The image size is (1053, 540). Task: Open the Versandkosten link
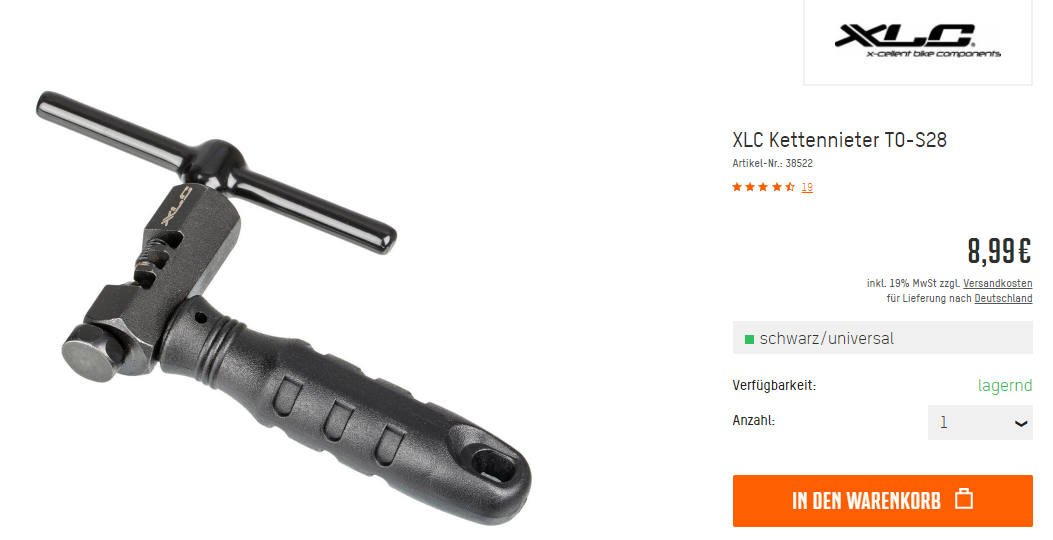[x=997, y=283]
